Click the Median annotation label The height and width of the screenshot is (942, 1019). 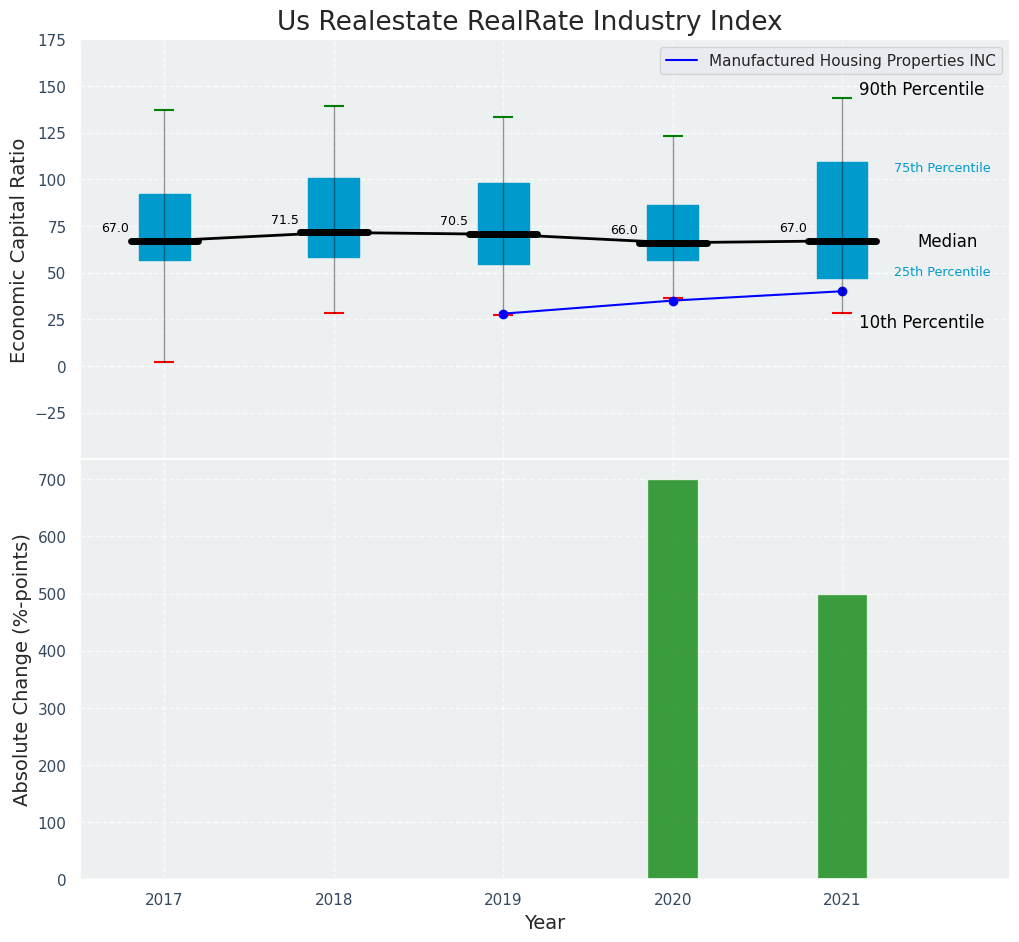[x=946, y=241]
